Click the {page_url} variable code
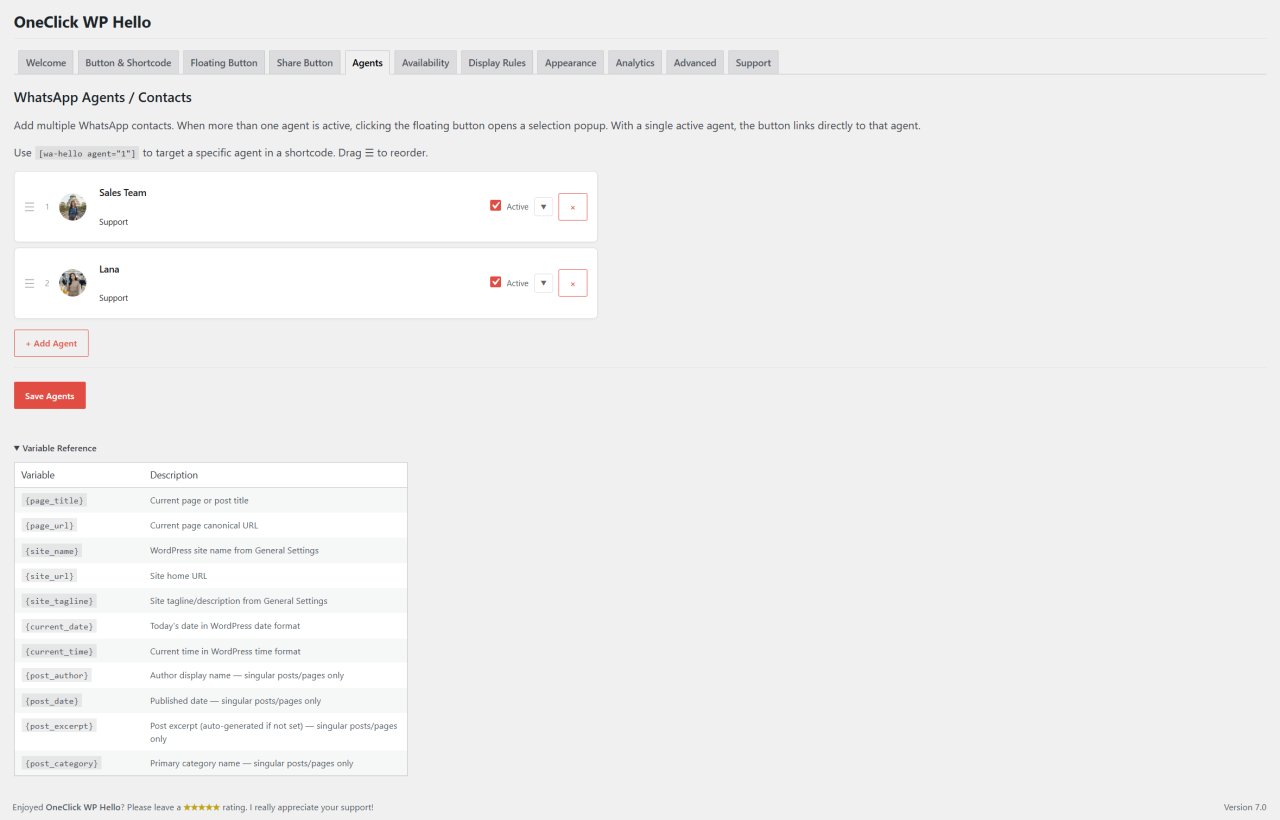1280x820 pixels. pyautogui.click(x=49, y=525)
